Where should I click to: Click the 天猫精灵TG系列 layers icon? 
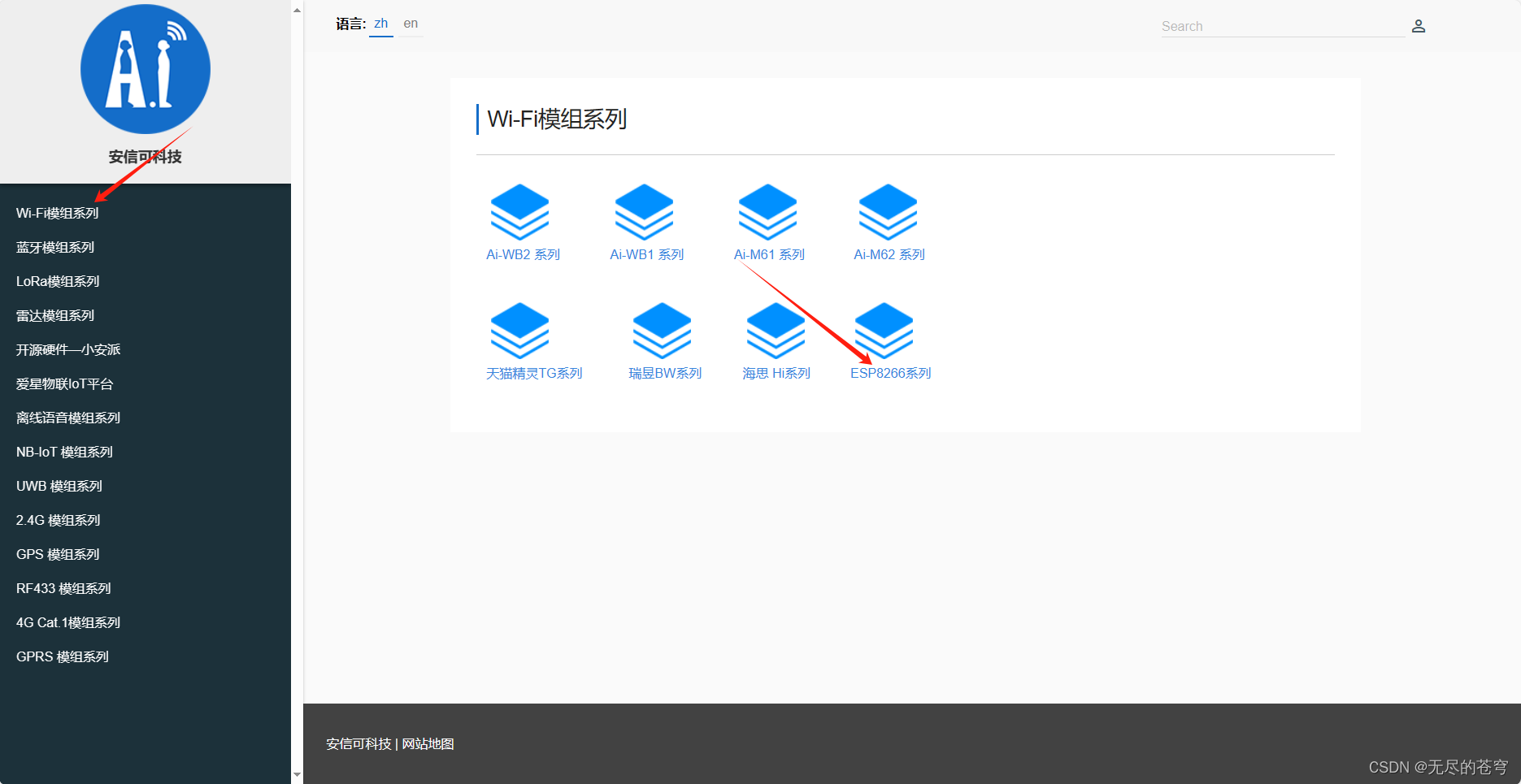click(519, 331)
